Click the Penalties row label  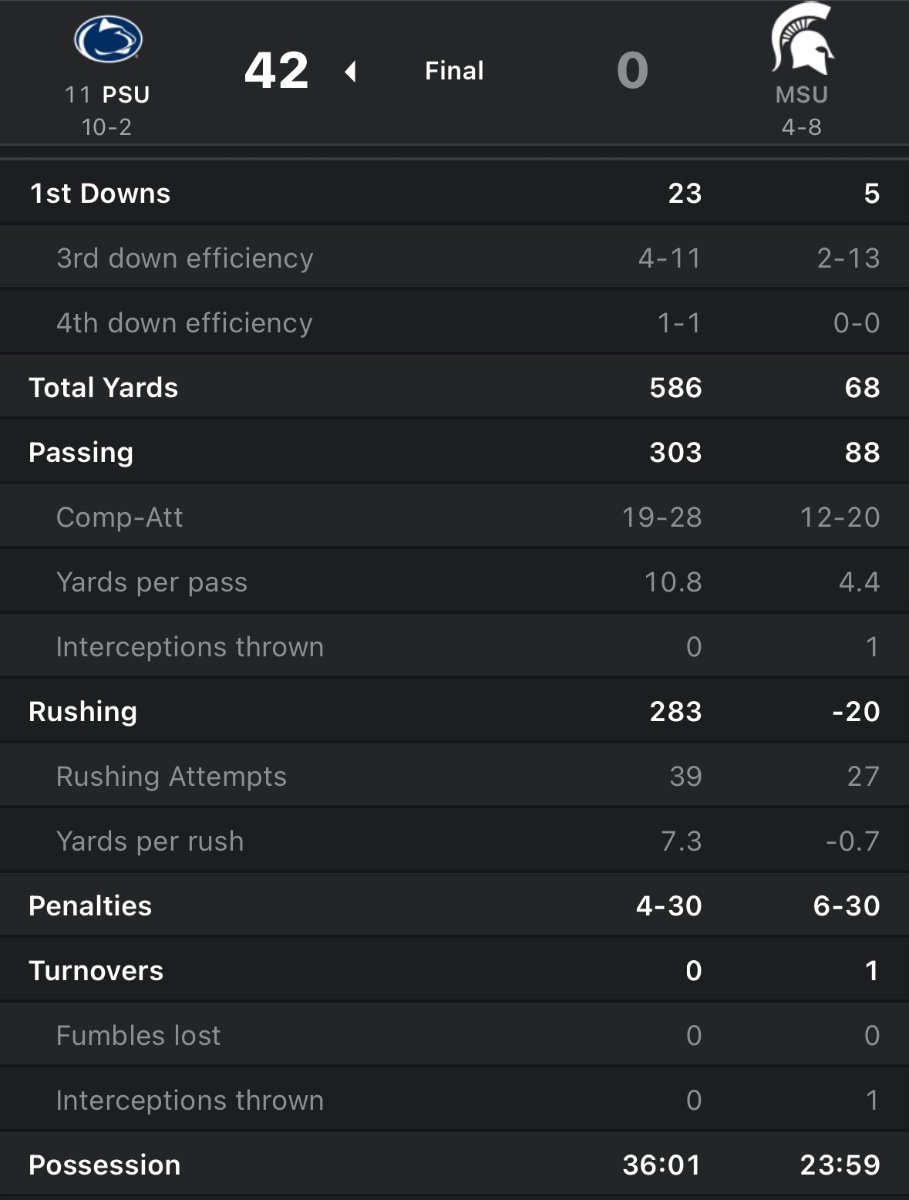tap(91, 906)
